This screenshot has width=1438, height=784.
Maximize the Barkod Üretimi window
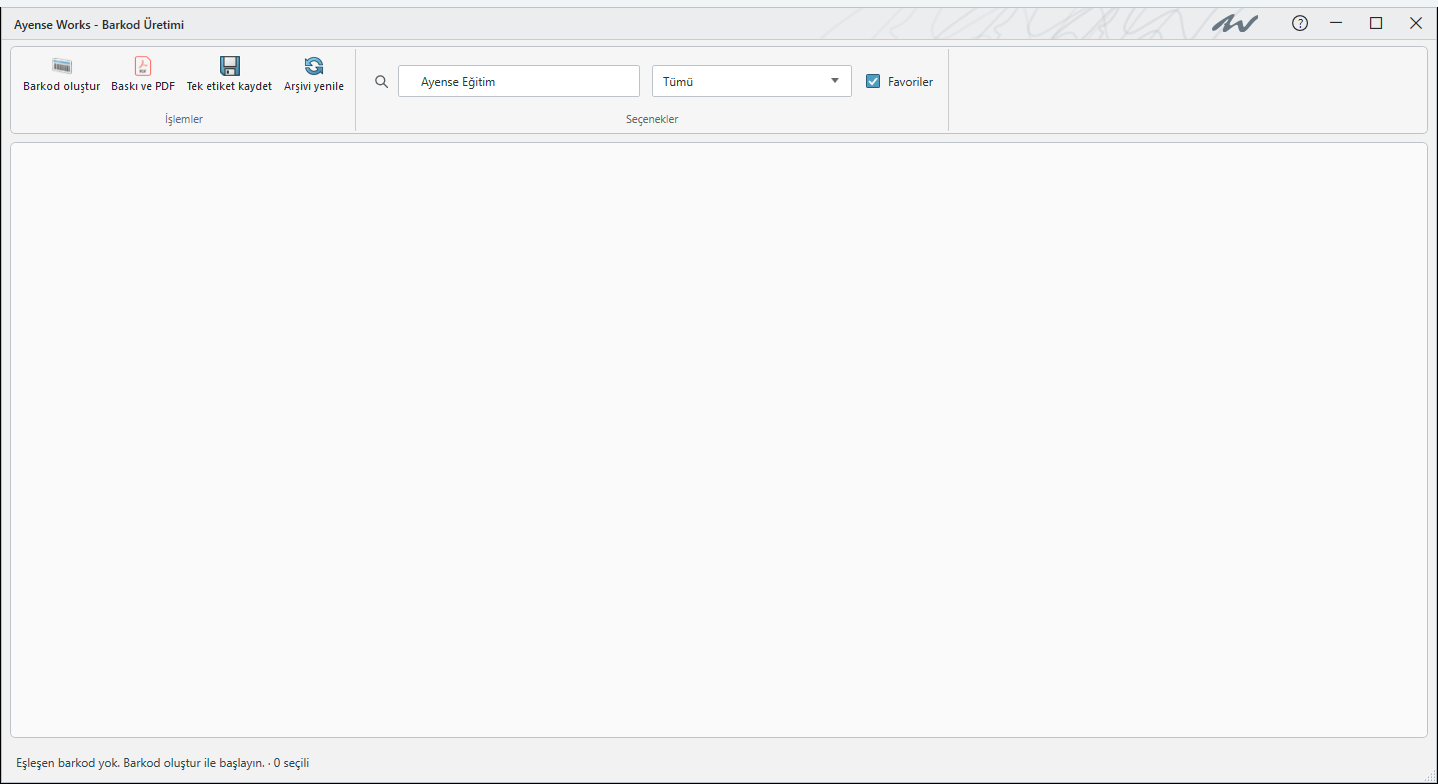(x=1376, y=23)
